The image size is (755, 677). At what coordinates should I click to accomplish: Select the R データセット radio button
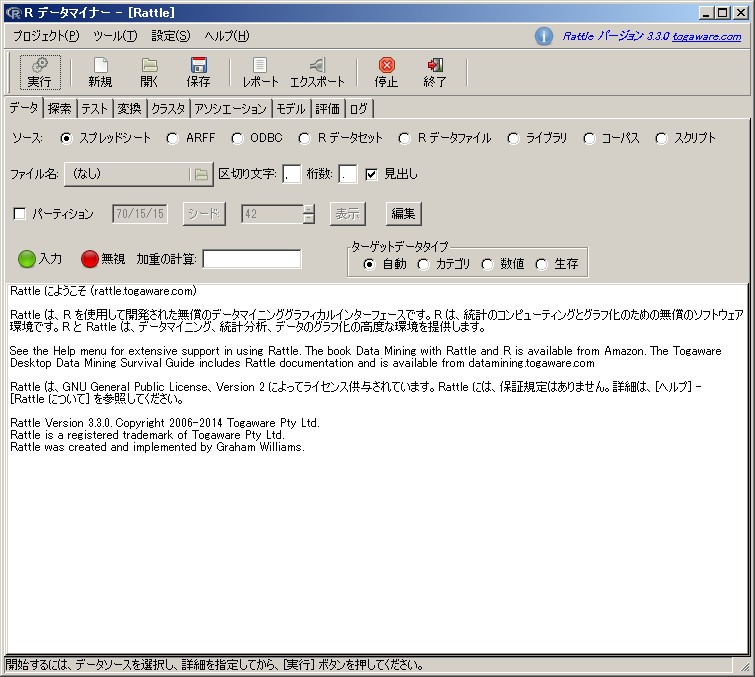[304, 139]
